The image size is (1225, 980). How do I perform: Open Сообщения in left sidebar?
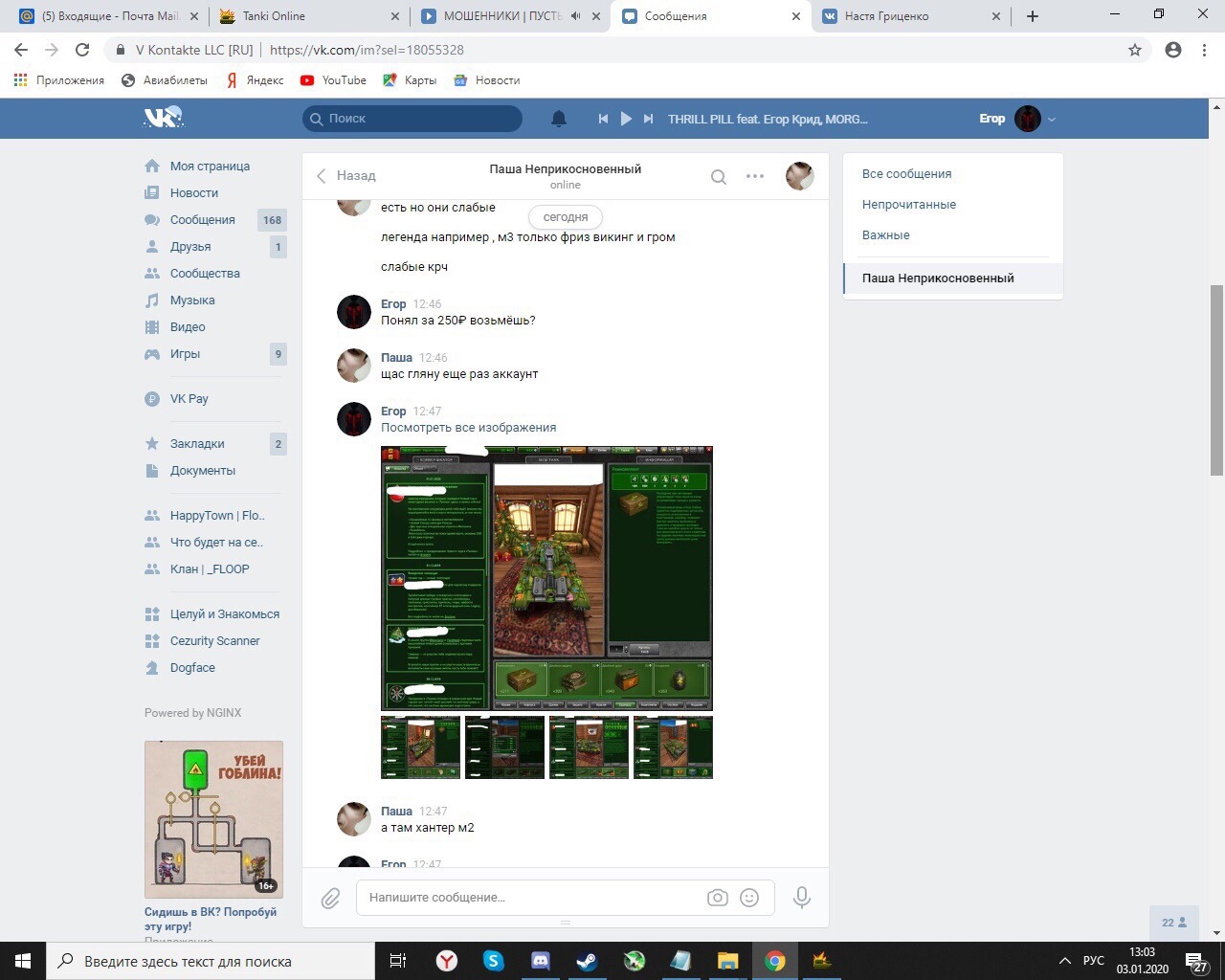202,220
